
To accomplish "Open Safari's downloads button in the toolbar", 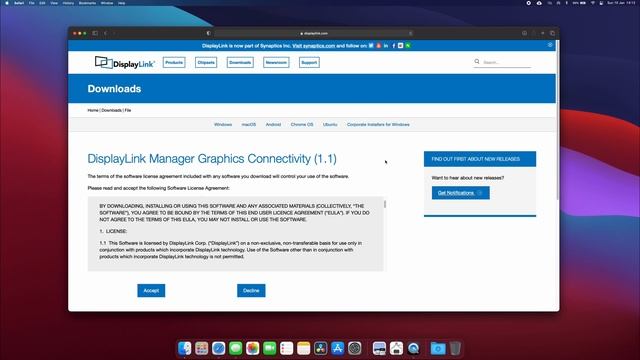I will point(524,33).
